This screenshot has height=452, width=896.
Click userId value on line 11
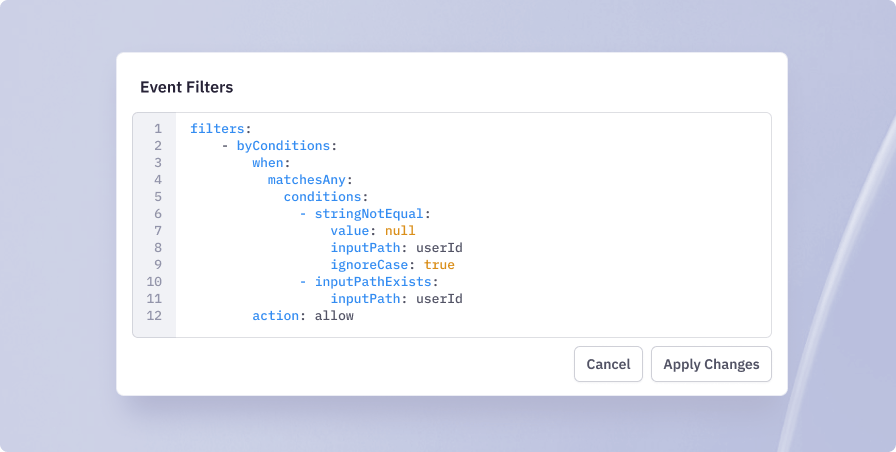tap(439, 299)
